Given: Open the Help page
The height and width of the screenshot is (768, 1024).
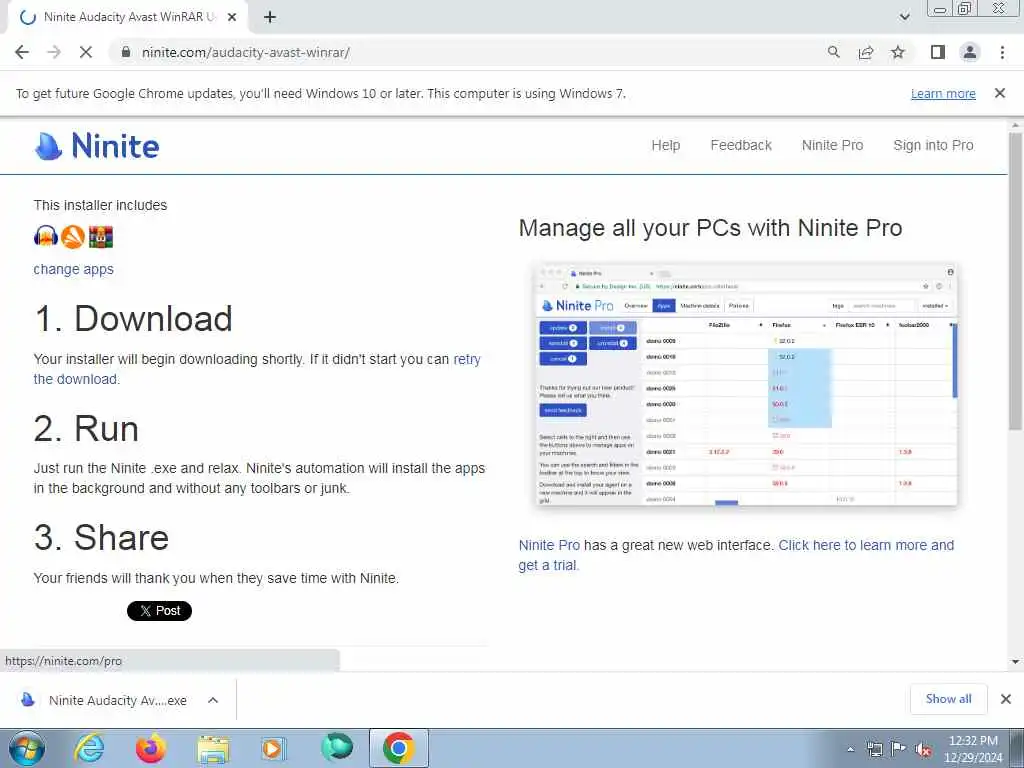Looking at the screenshot, I should [x=665, y=145].
